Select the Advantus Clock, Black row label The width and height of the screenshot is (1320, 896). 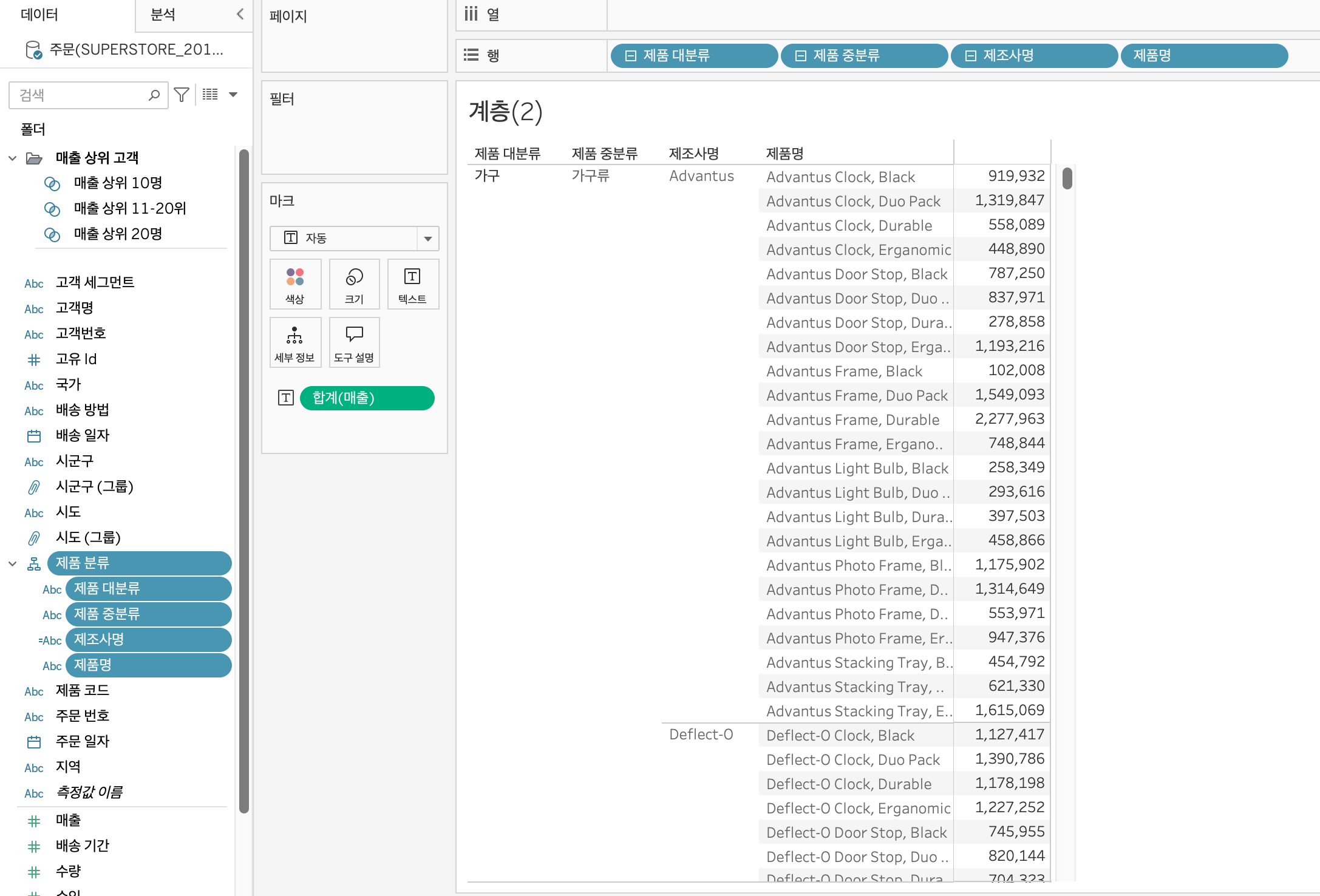point(840,177)
